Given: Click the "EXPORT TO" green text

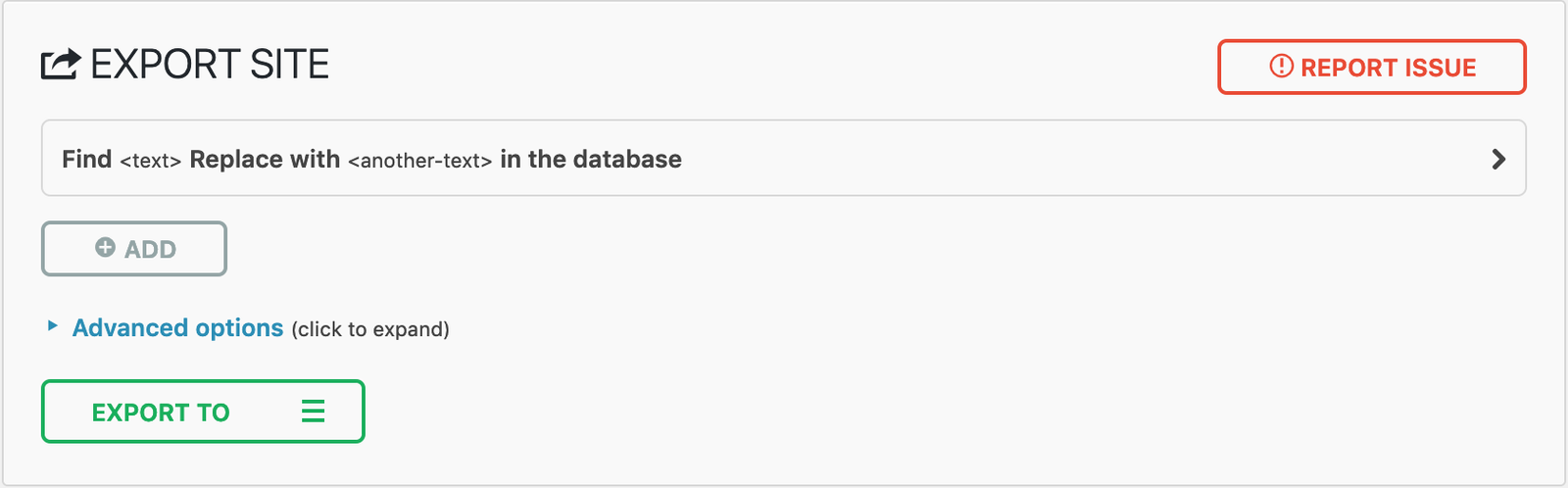Looking at the screenshot, I should (x=161, y=413).
